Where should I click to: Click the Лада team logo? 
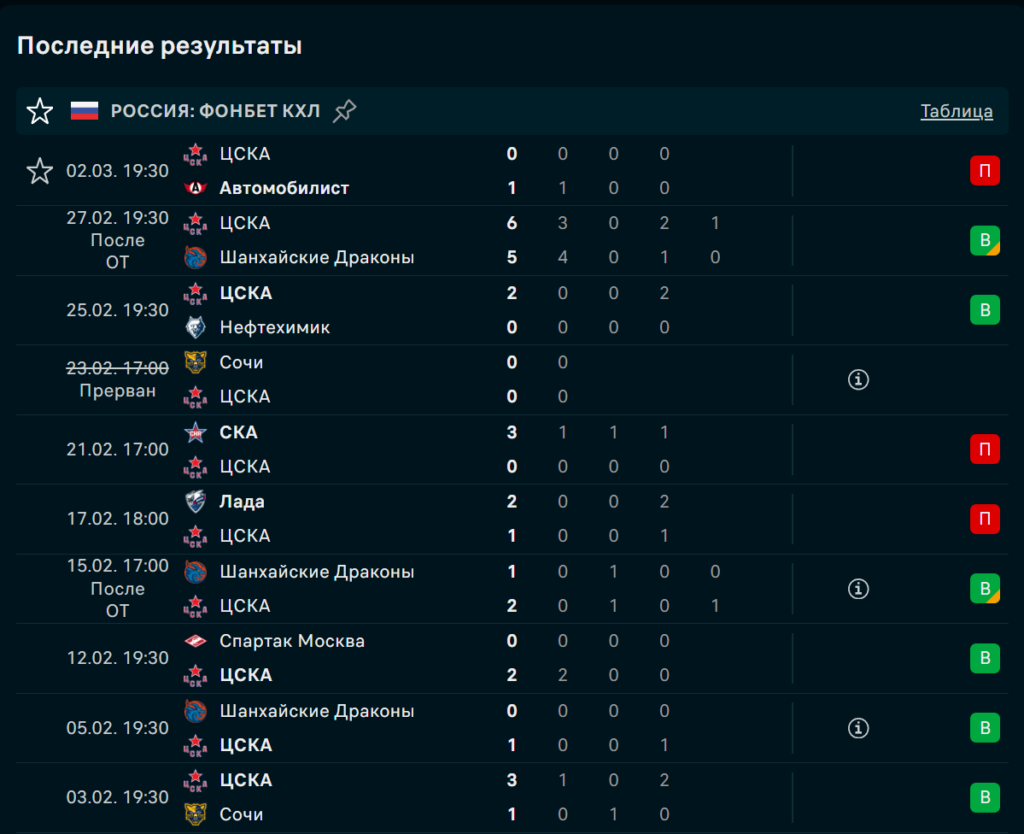tap(195, 502)
